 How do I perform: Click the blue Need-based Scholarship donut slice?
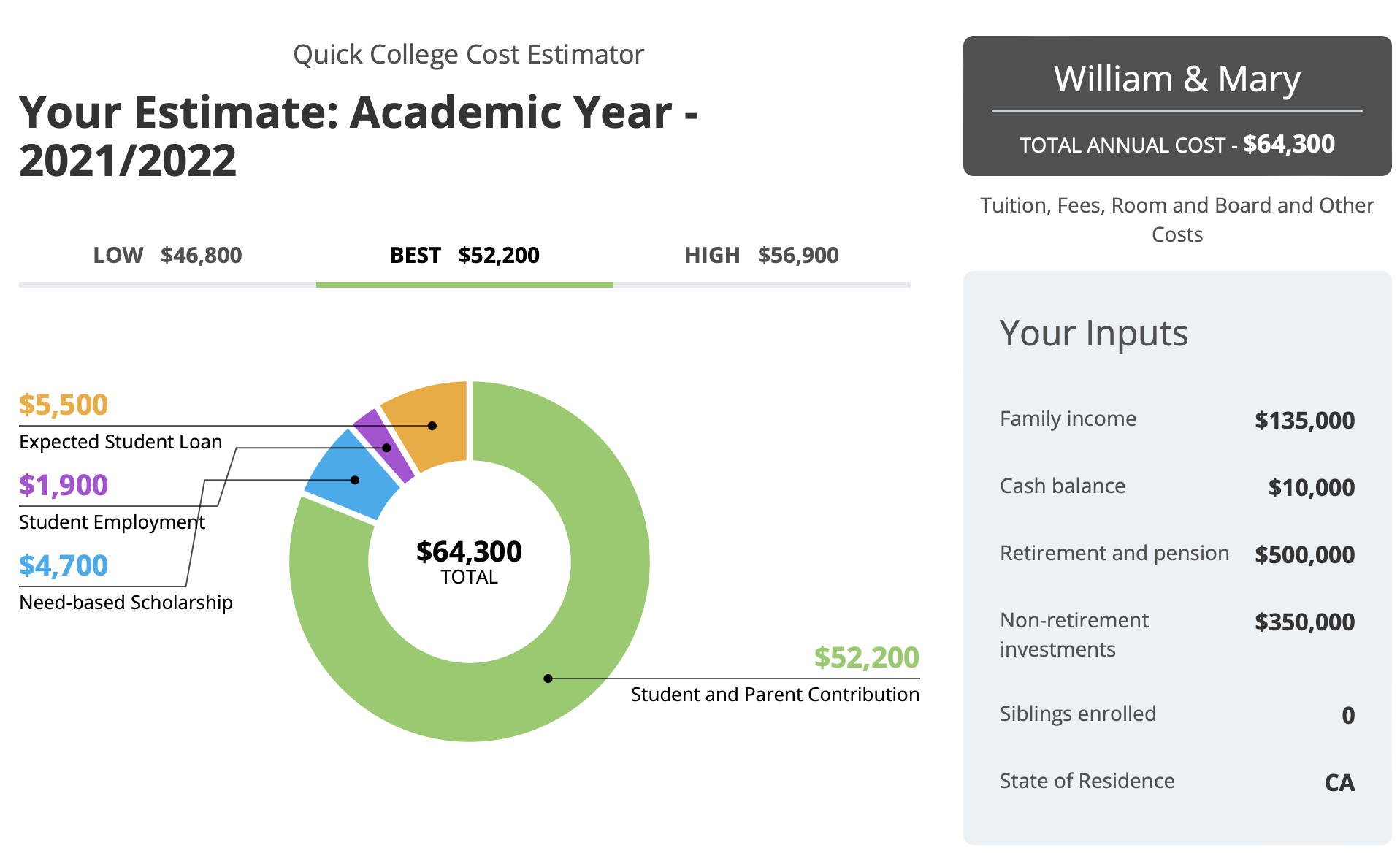coord(352,478)
